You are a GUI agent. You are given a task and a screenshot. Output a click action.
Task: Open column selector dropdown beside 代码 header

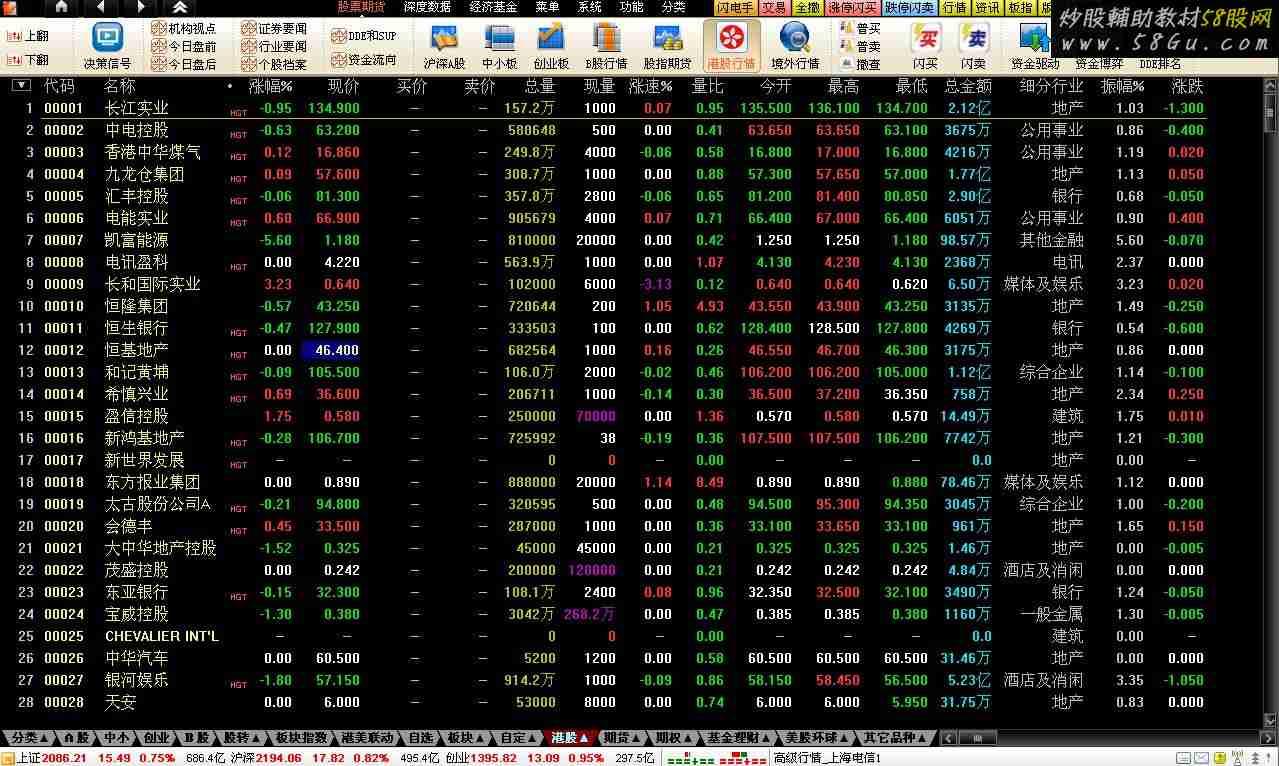tap(20, 86)
